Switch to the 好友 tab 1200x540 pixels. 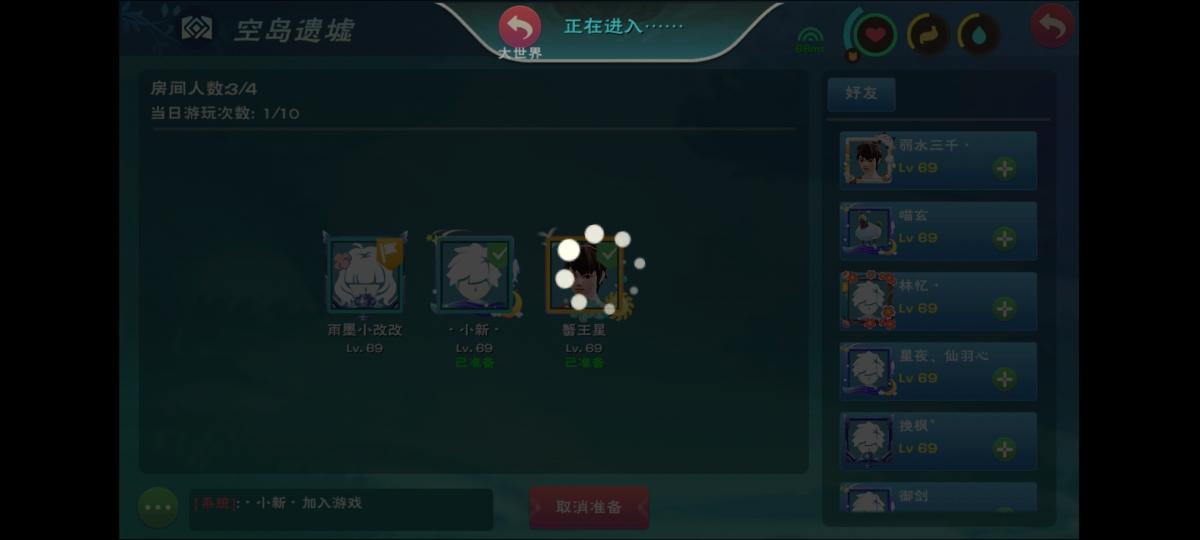pos(861,93)
